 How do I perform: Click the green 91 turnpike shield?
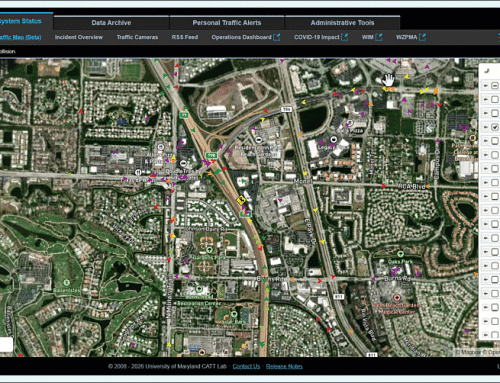pyautogui.click(x=184, y=115)
